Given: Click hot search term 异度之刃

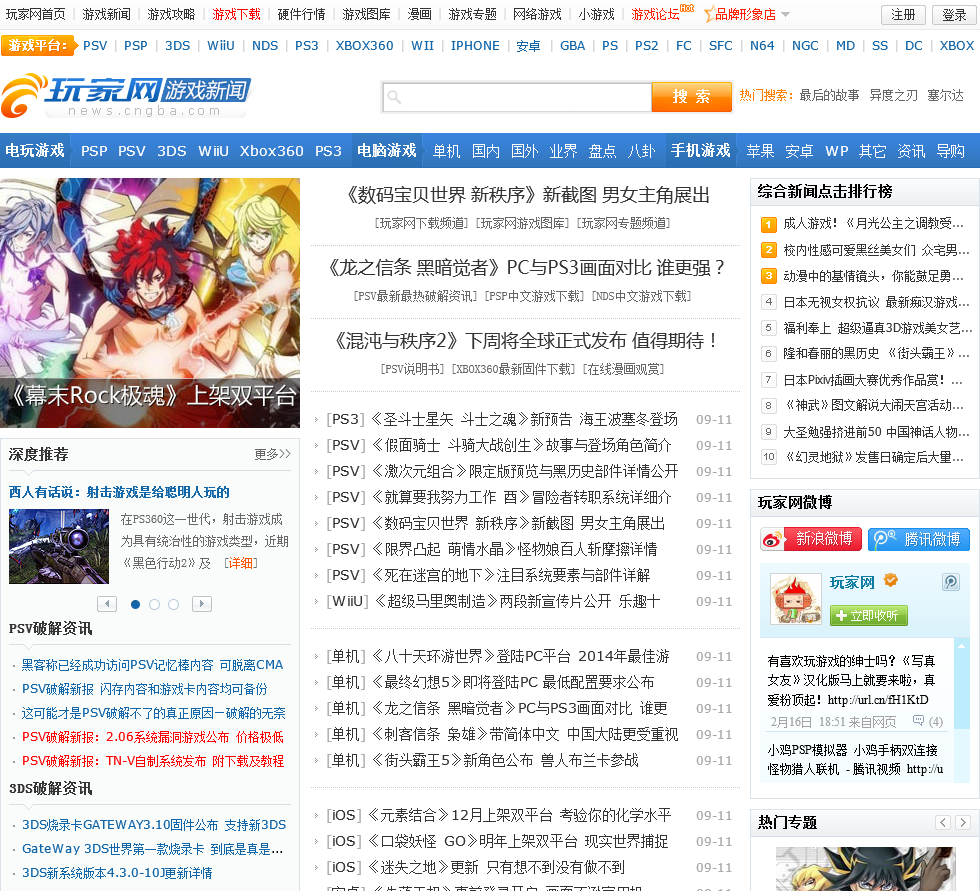Looking at the screenshot, I should pos(894,95).
